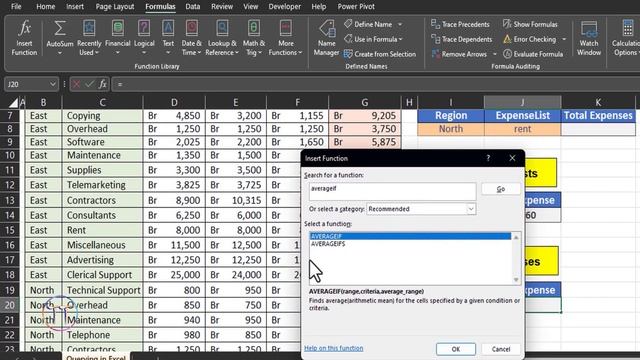
Task: Expand the Define Name dropdown arrow
Action: [x=400, y=24]
